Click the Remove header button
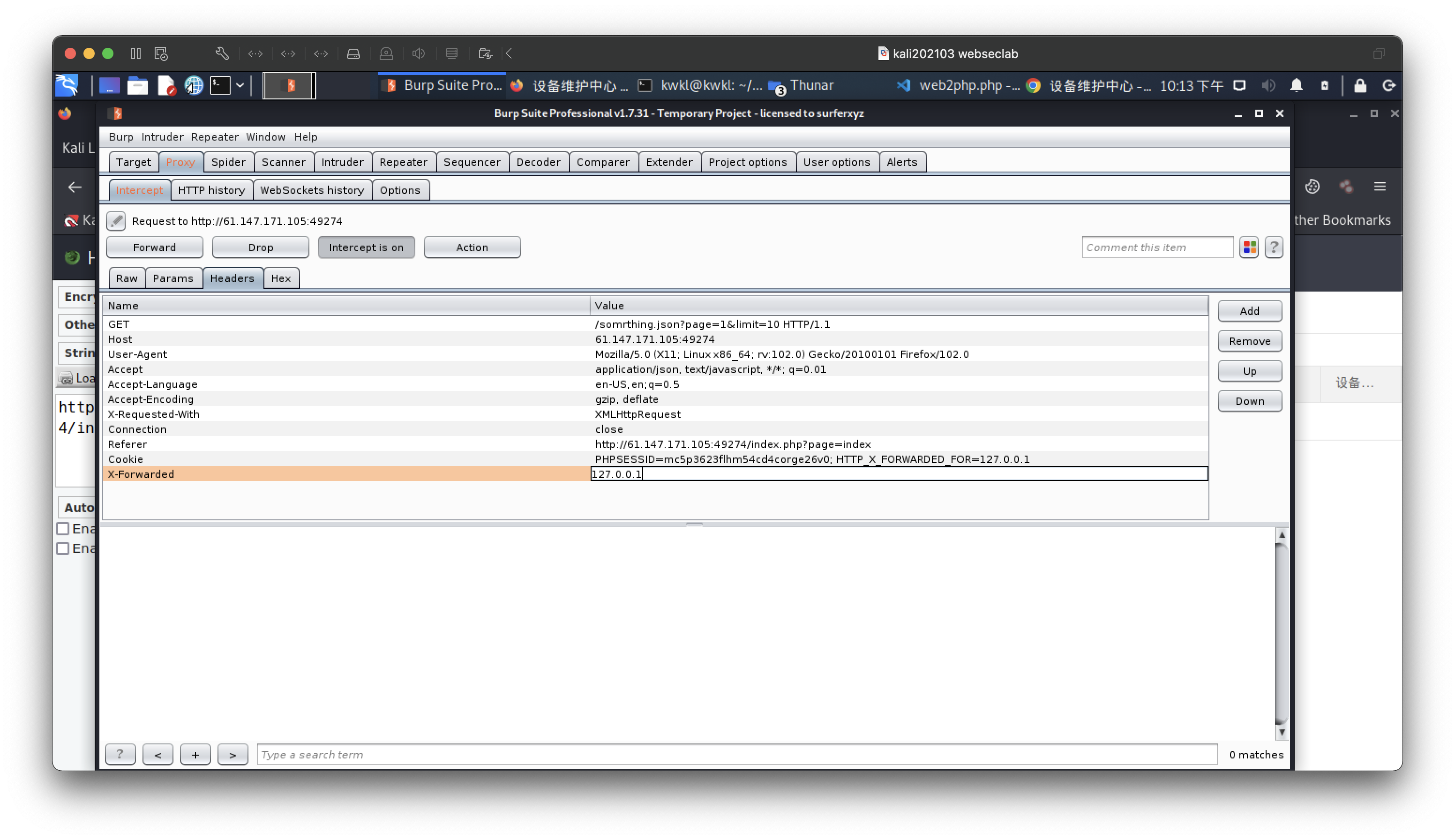1455x840 pixels. pyautogui.click(x=1249, y=341)
